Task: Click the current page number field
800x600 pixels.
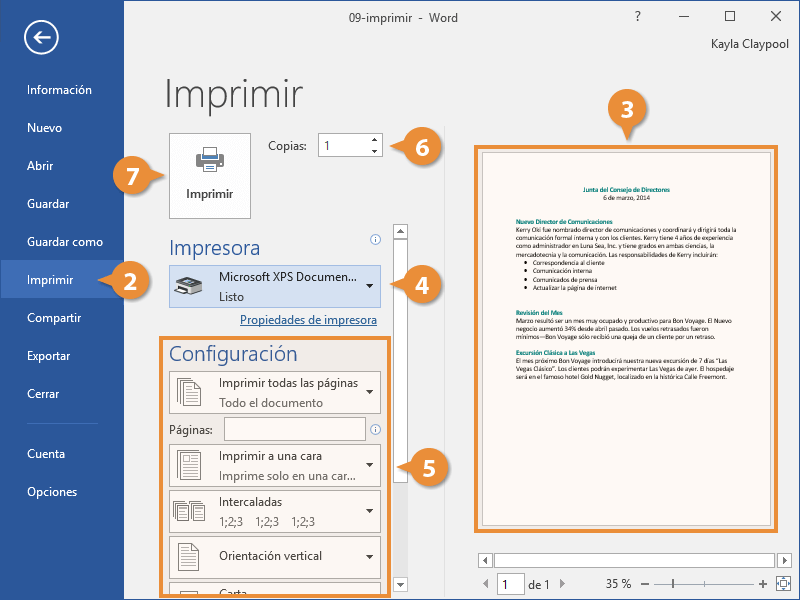Action: 511,584
